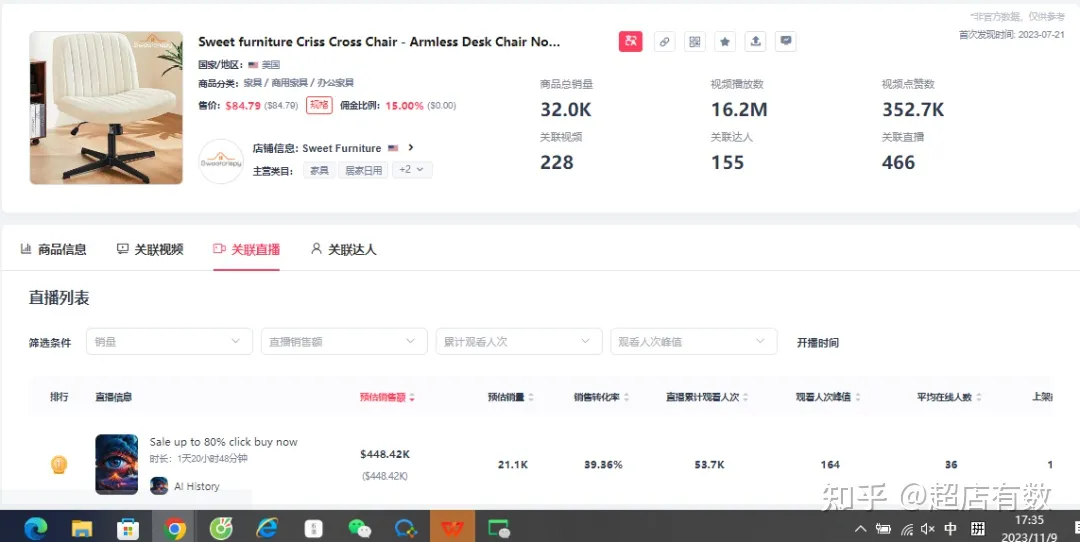Click the network Wi-Fi tray icon
This screenshot has width=1080, height=542.
click(x=907, y=529)
